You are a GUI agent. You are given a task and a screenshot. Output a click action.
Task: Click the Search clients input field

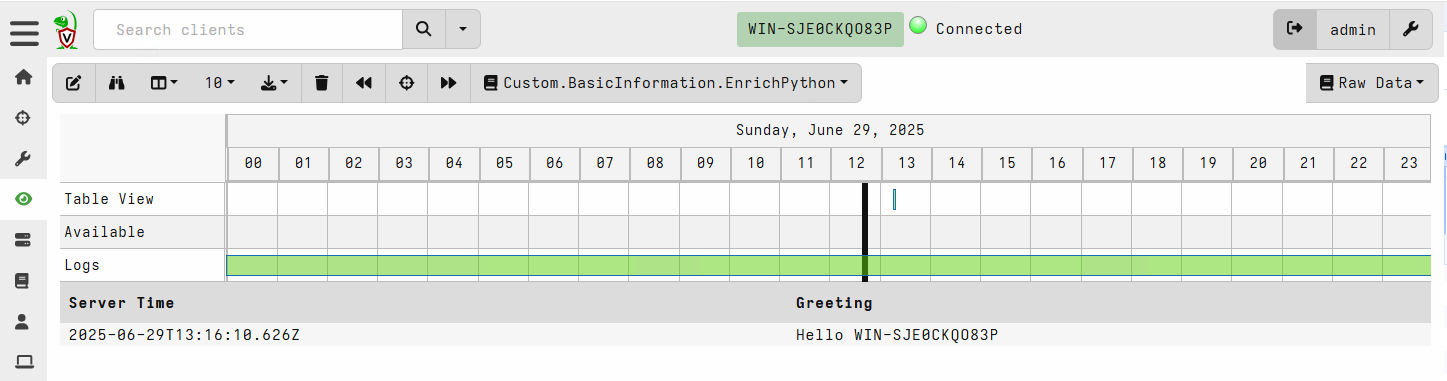[x=248, y=30]
